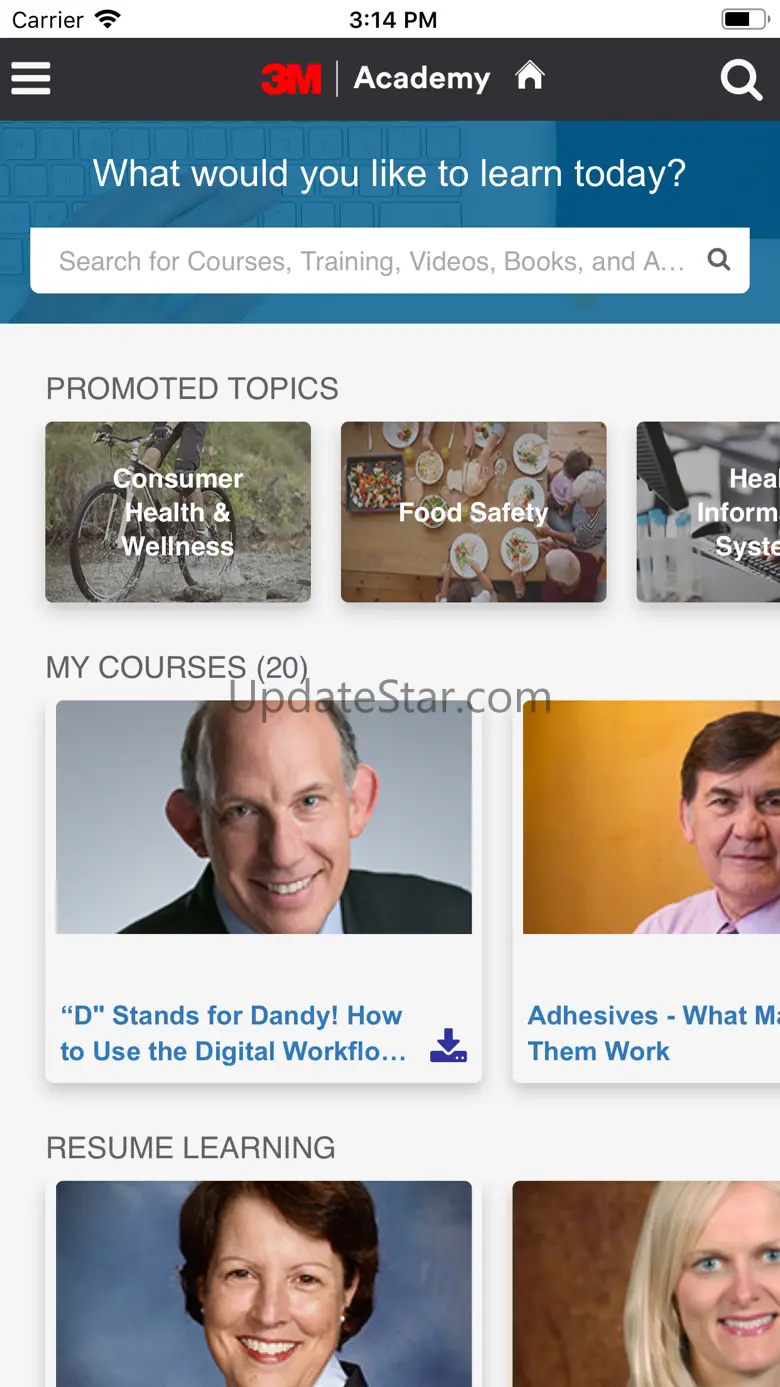The height and width of the screenshot is (1387, 780).
Task: Tap the battery indicator in status bar
Action: click(743, 19)
